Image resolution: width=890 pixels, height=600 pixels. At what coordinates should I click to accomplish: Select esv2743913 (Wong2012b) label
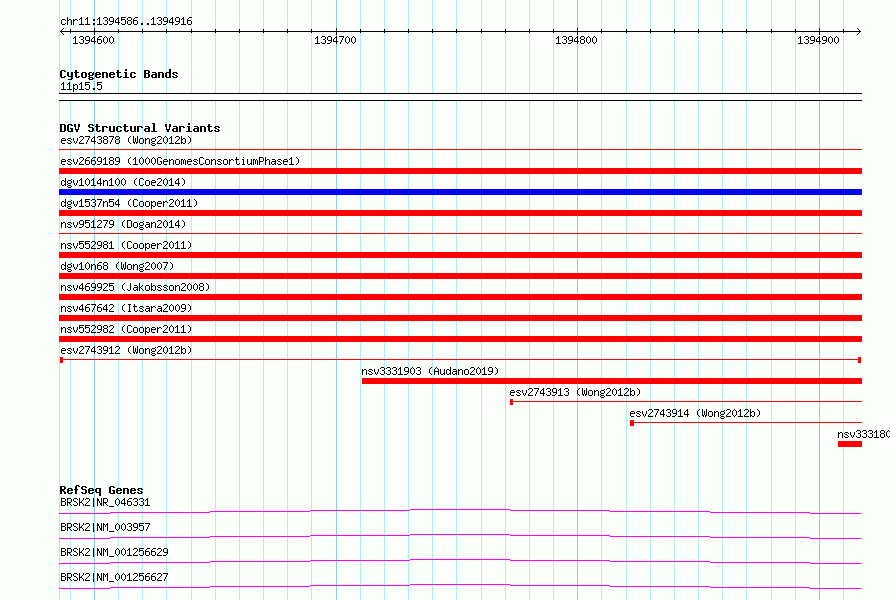pos(575,392)
